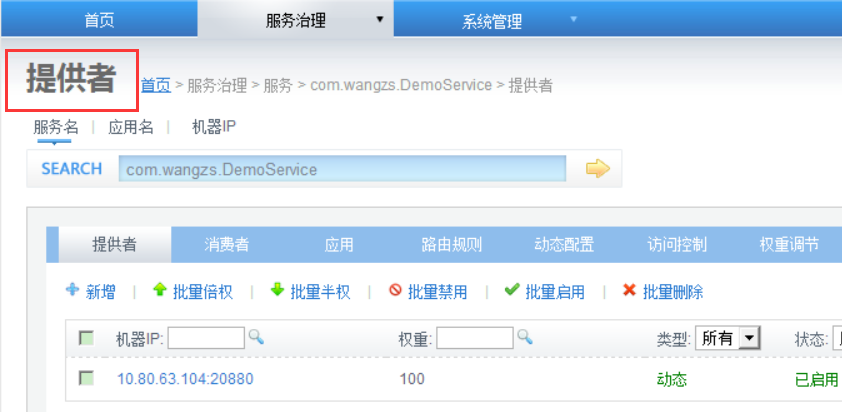Screen dimensions: 842x412
Task: Check the box for 10.80.63.104:20880 row
Action: [86, 378]
